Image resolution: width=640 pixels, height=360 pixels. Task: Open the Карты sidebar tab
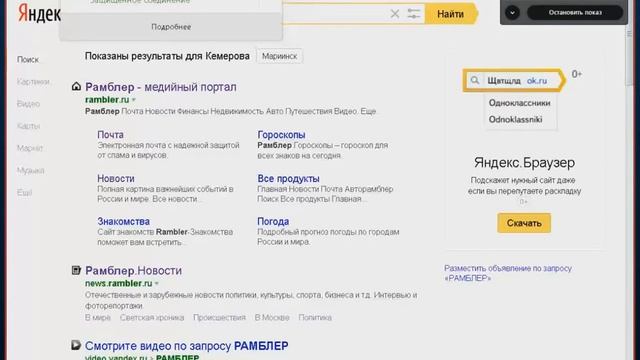(28, 126)
